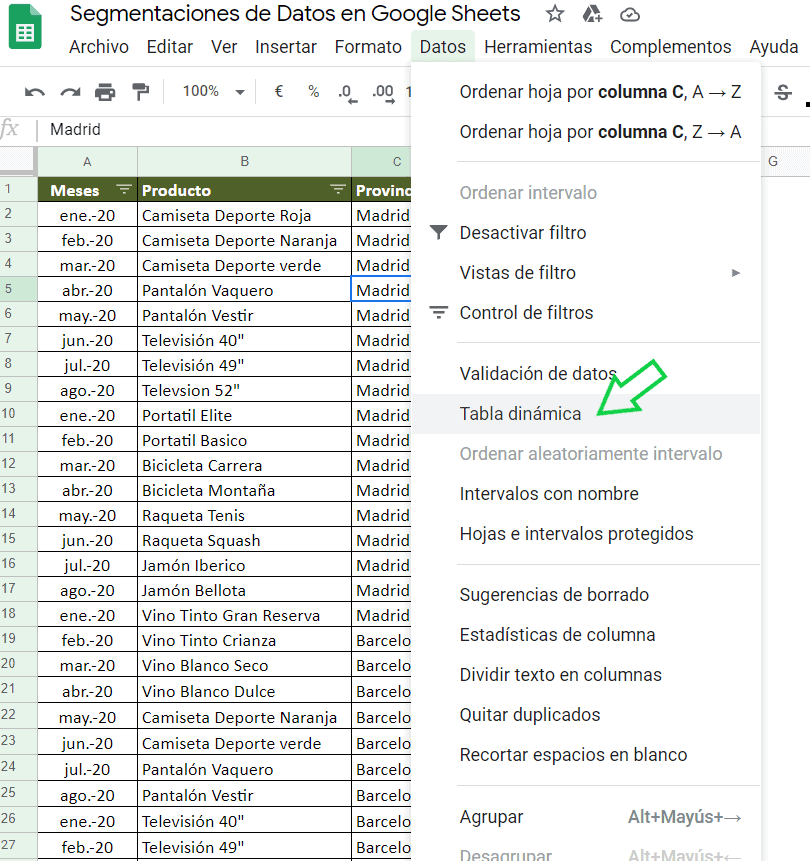
Task: Open the 100% zoom dropdown
Action: (x=214, y=91)
